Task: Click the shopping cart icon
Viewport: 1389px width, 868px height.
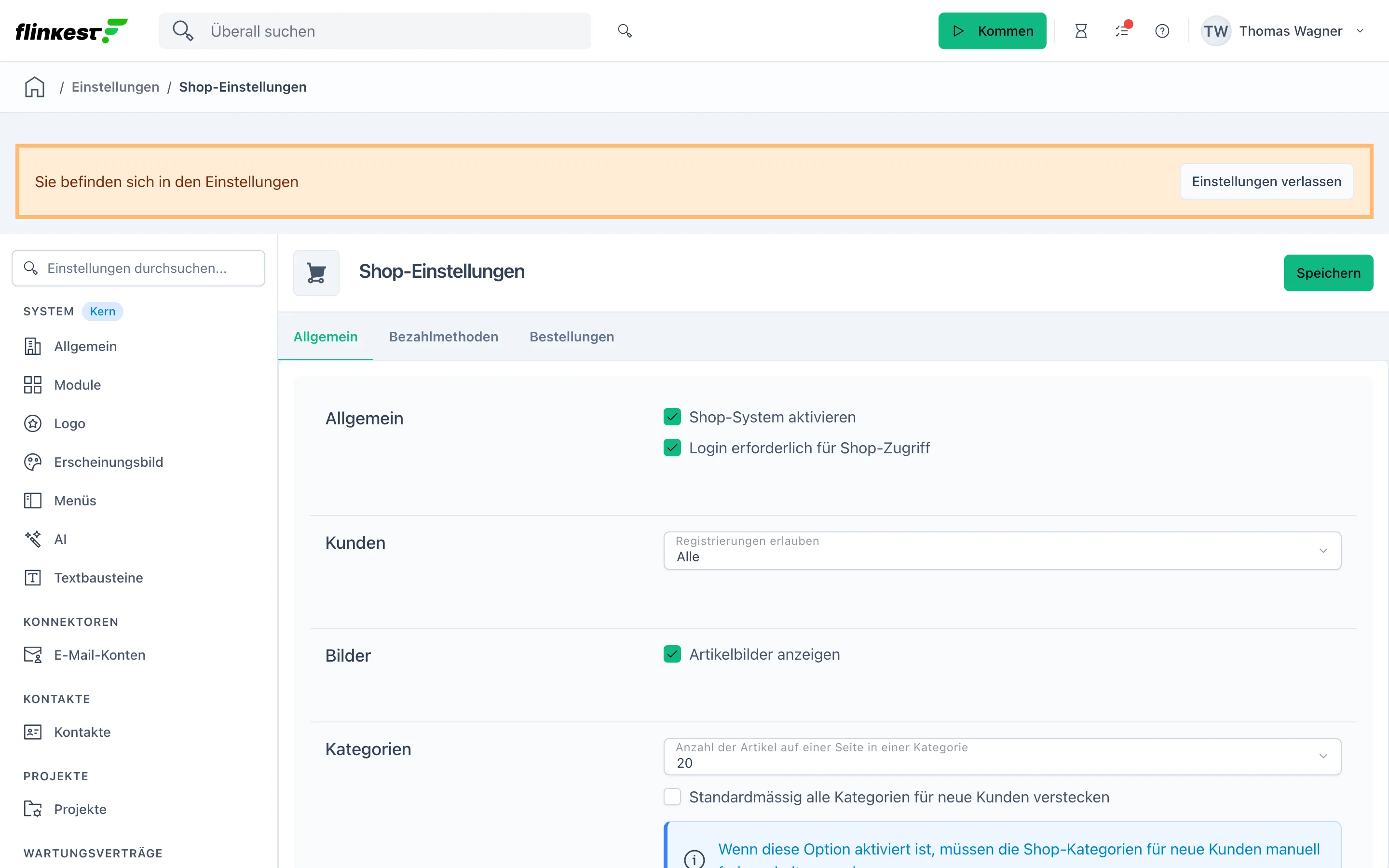Action: (x=316, y=272)
